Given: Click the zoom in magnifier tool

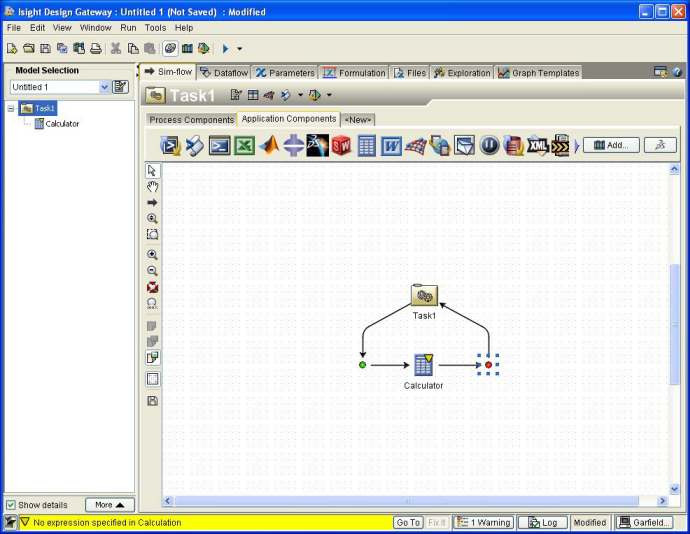Looking at the screenshot, I should [x=152, y=254].
